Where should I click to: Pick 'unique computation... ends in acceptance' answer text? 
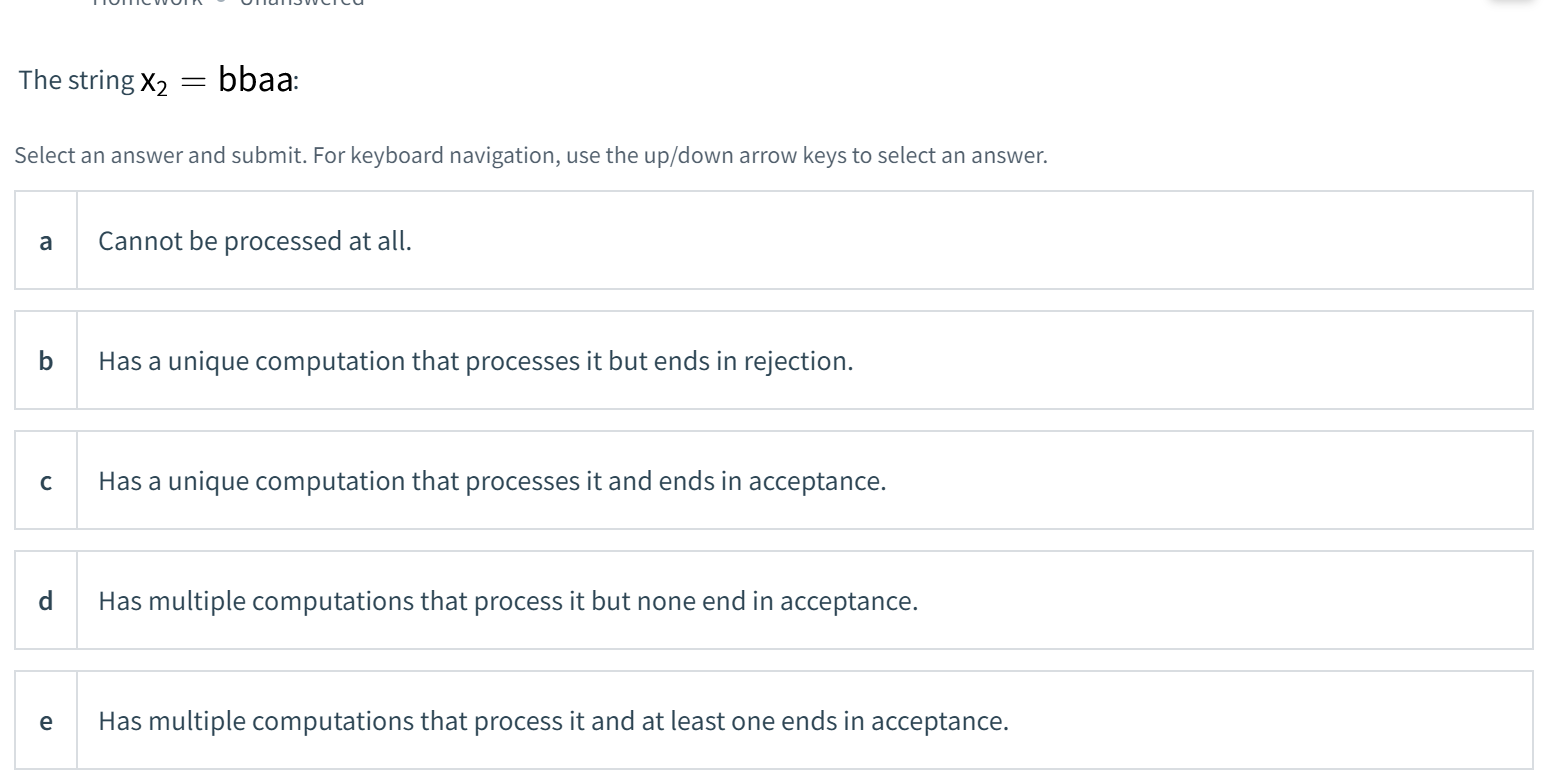pos(491,482)
